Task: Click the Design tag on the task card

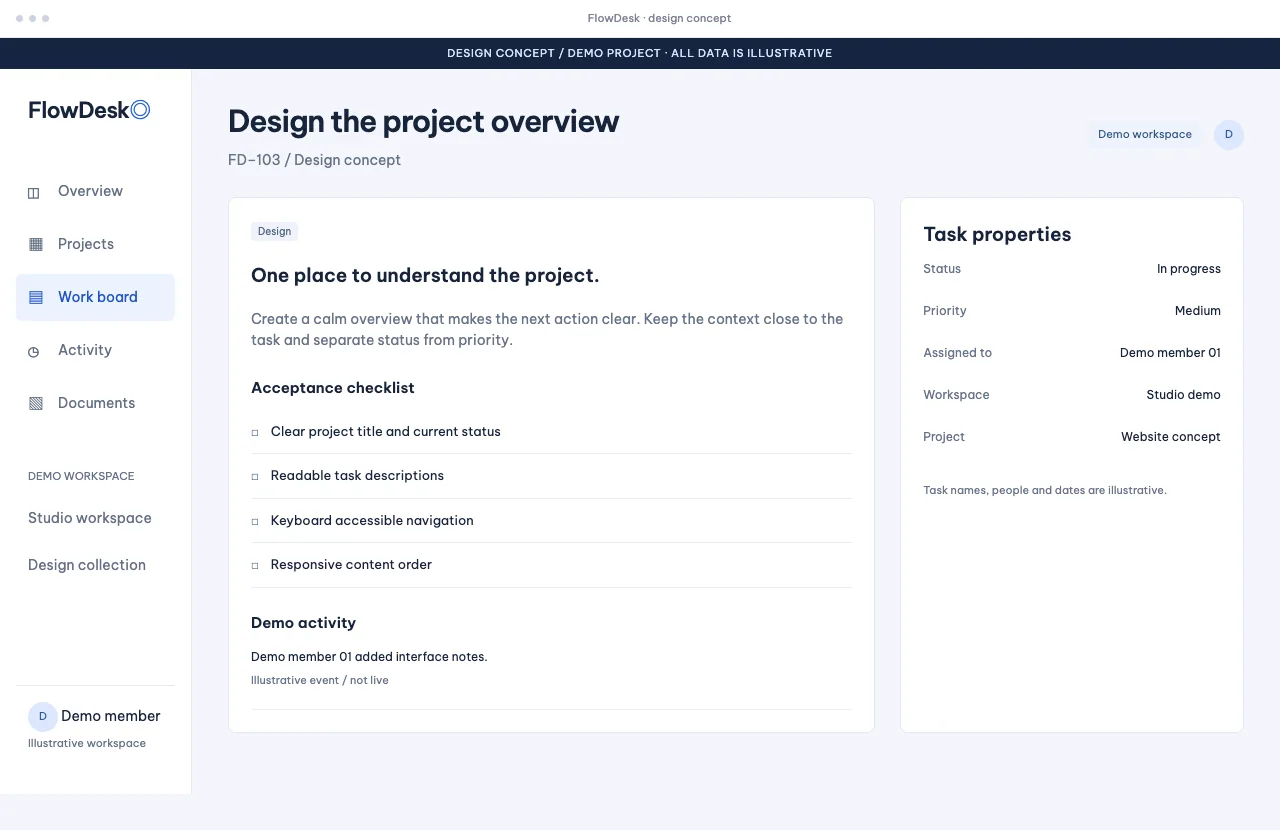Action: [x=274, y=232]
